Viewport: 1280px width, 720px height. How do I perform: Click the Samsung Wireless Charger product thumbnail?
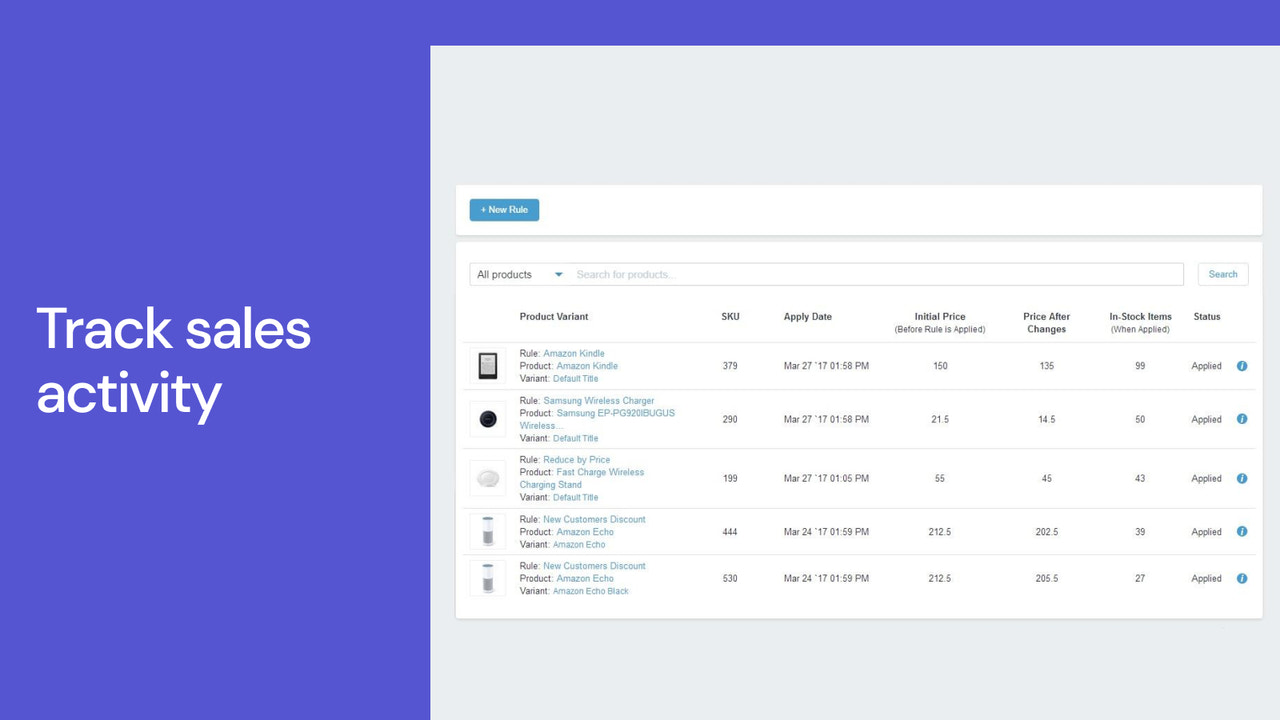point(487,419)
